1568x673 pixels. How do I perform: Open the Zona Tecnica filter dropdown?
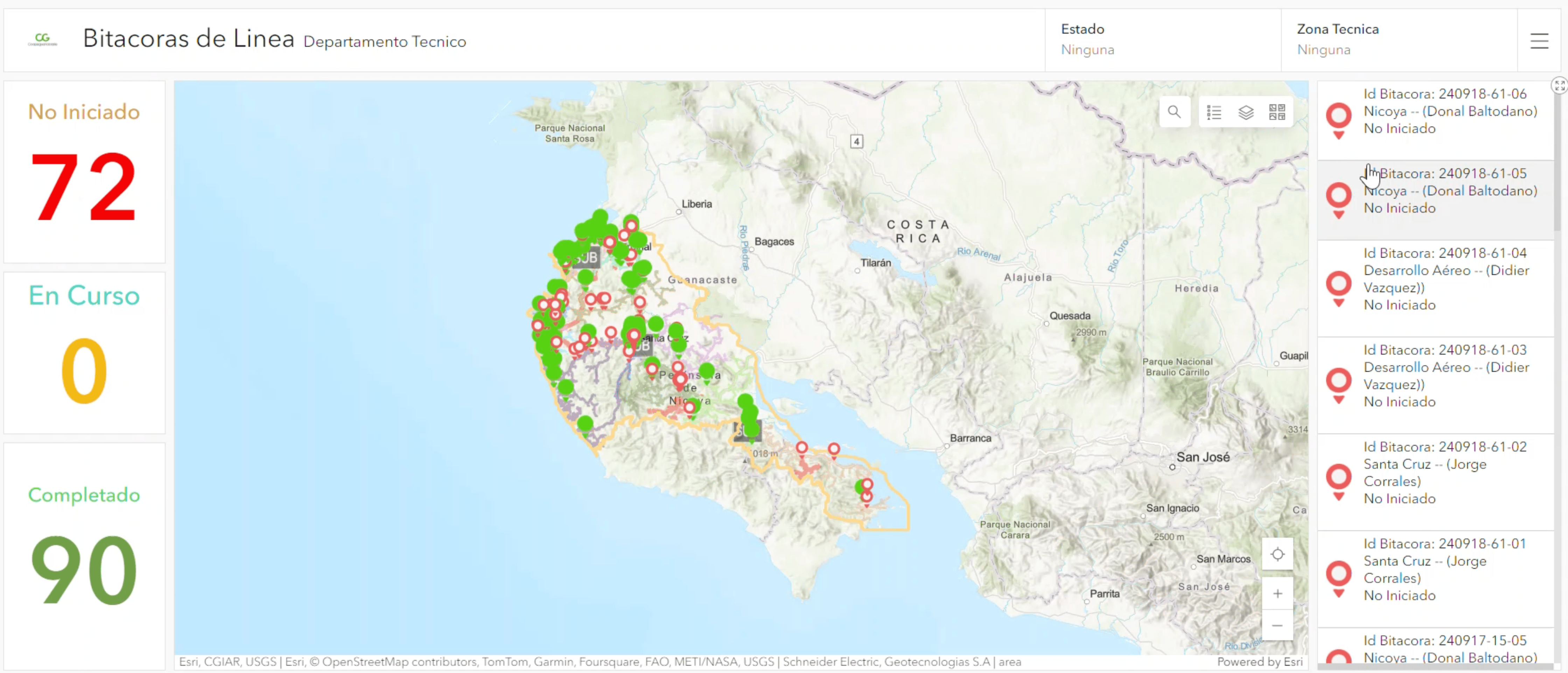tap(1399, 40)
